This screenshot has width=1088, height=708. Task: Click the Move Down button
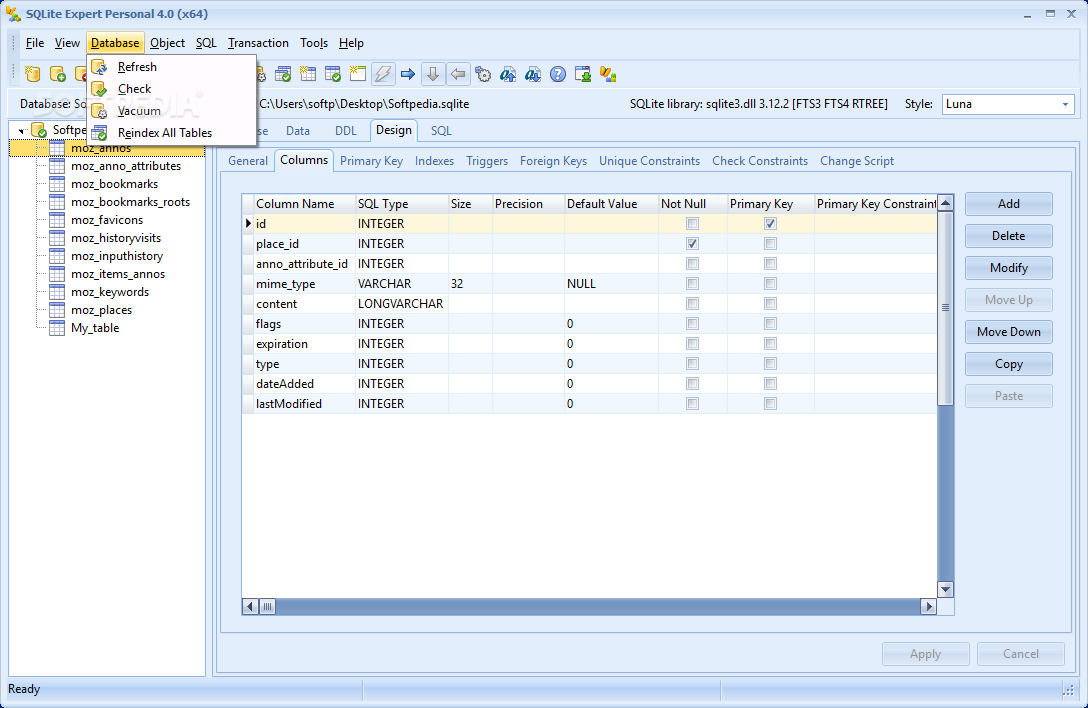1008,332
